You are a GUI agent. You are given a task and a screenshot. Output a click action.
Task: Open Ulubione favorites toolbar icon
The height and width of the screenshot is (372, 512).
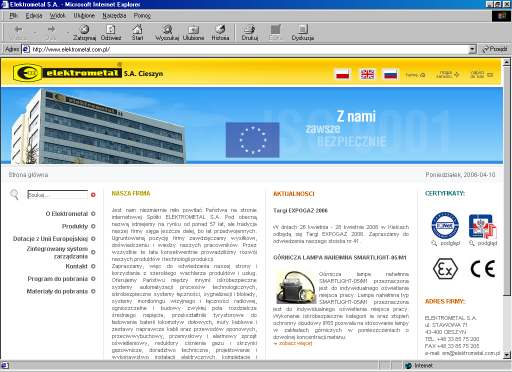(x=193, y=33)
